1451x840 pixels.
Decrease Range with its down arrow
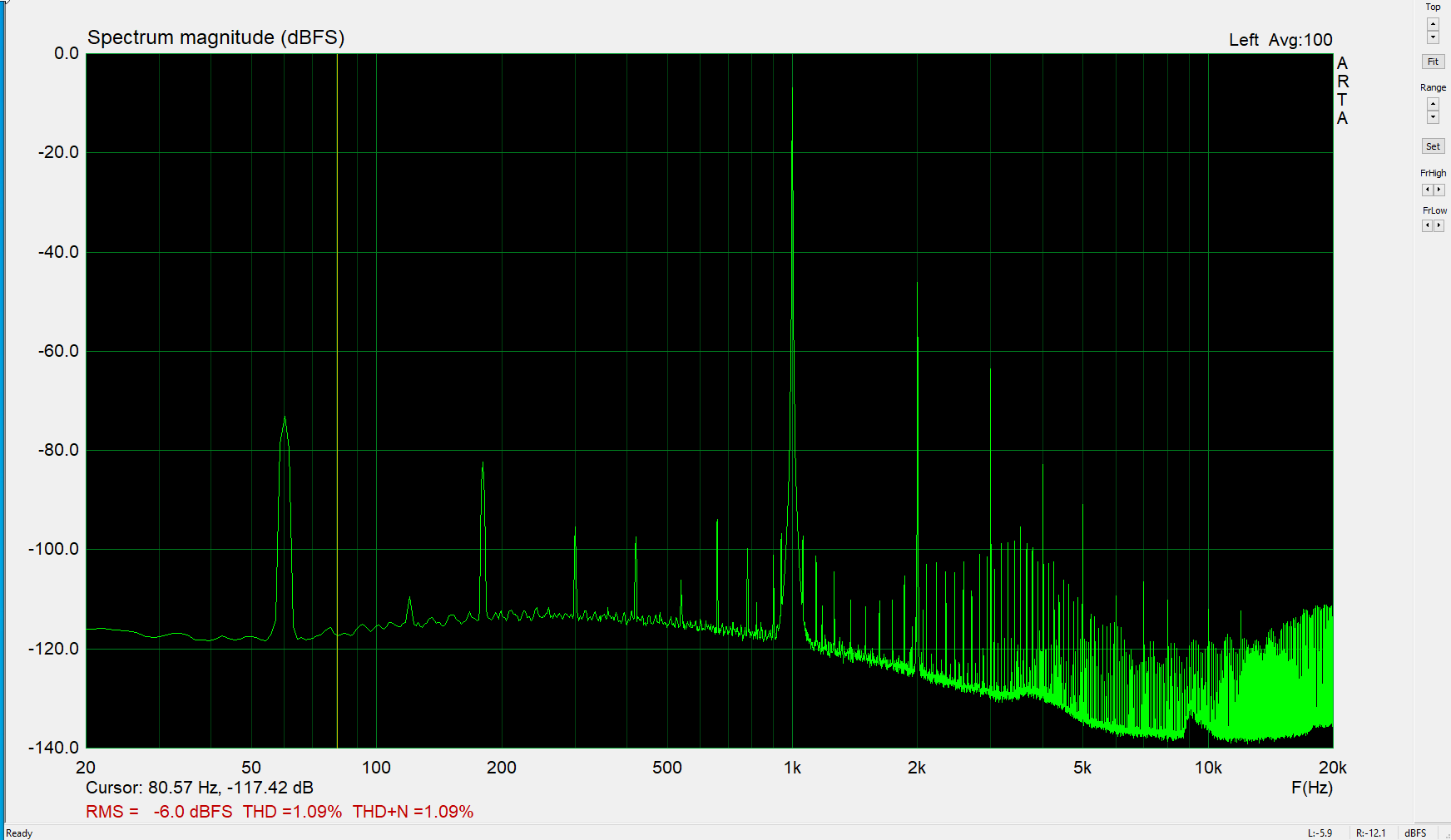[1433, 117]
